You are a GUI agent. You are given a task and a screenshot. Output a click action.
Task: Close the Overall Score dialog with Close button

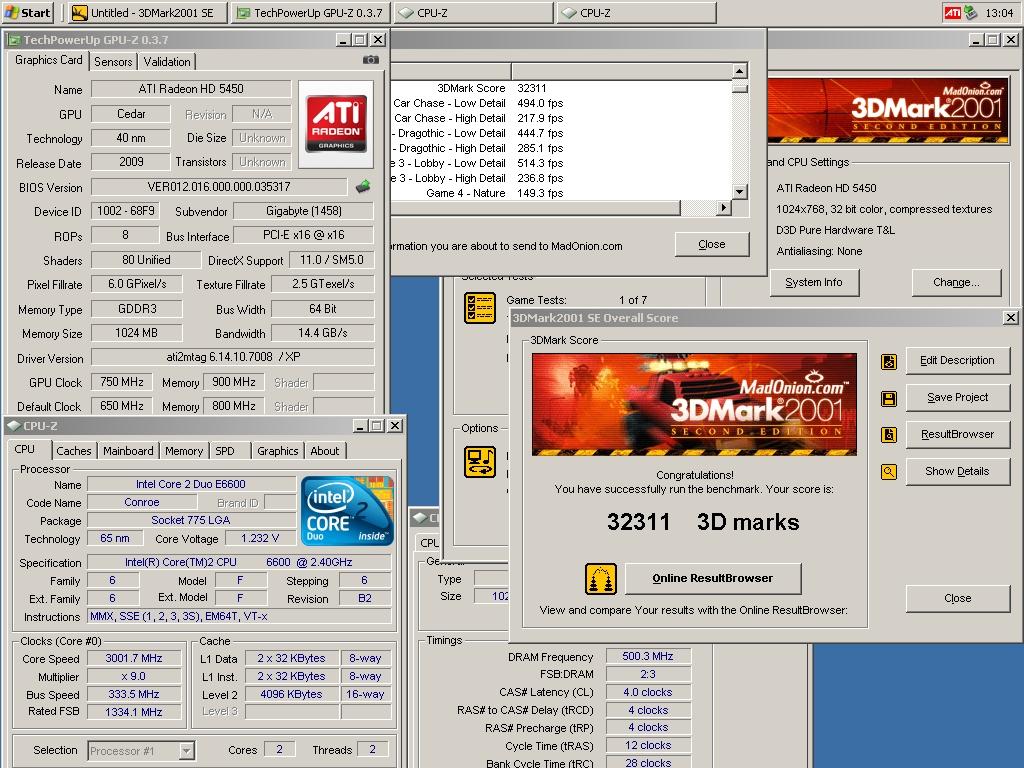[957, 598]
